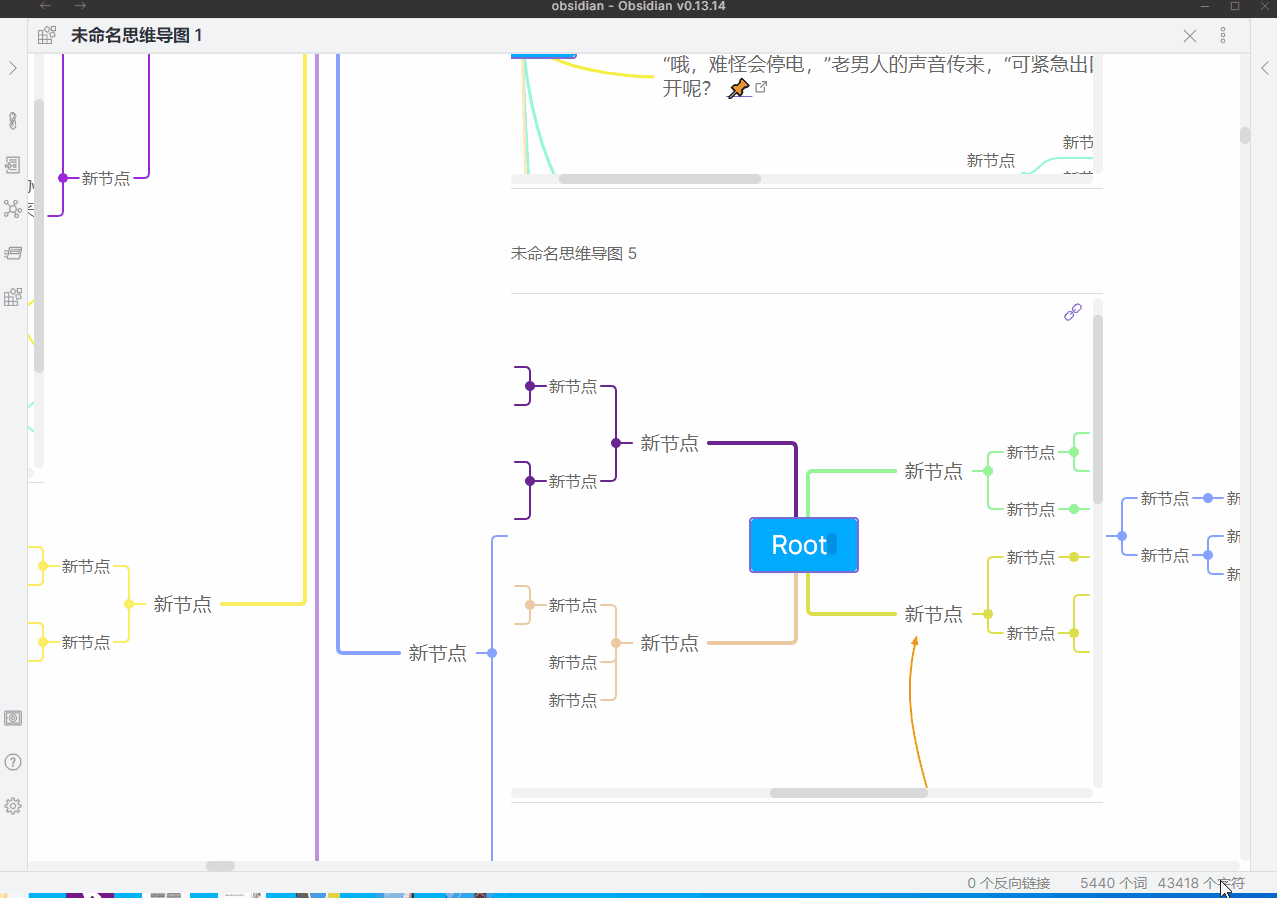Click the main canvas horizontal scrollbar at the bottom
Viewport: 1277px width, 898px height.
point(220,866)
